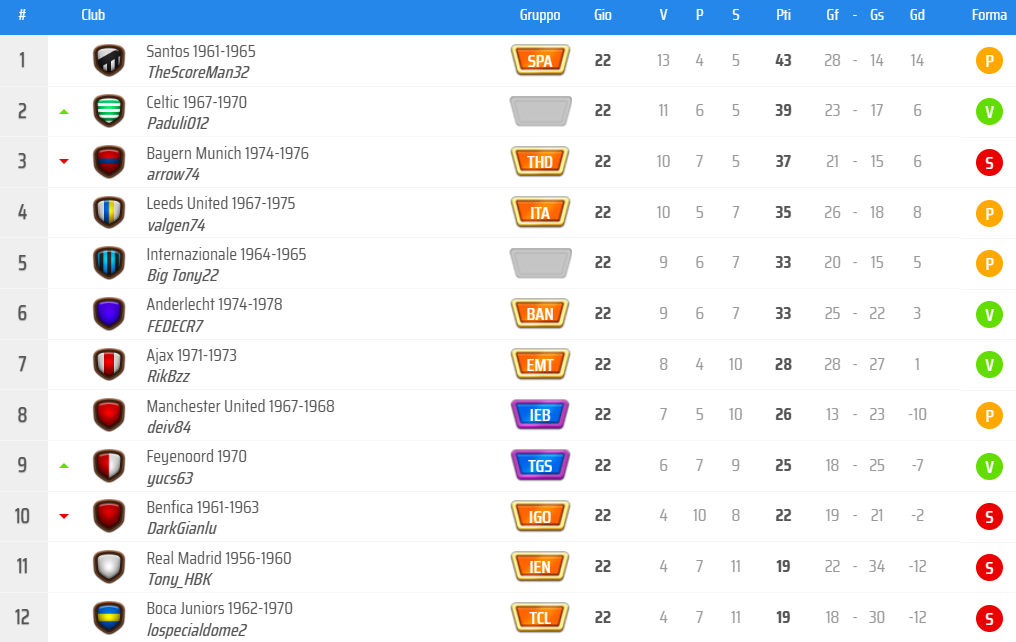The image size is (1016, 642).
Task: Click manager name deiv84
Action: point(168,427)
